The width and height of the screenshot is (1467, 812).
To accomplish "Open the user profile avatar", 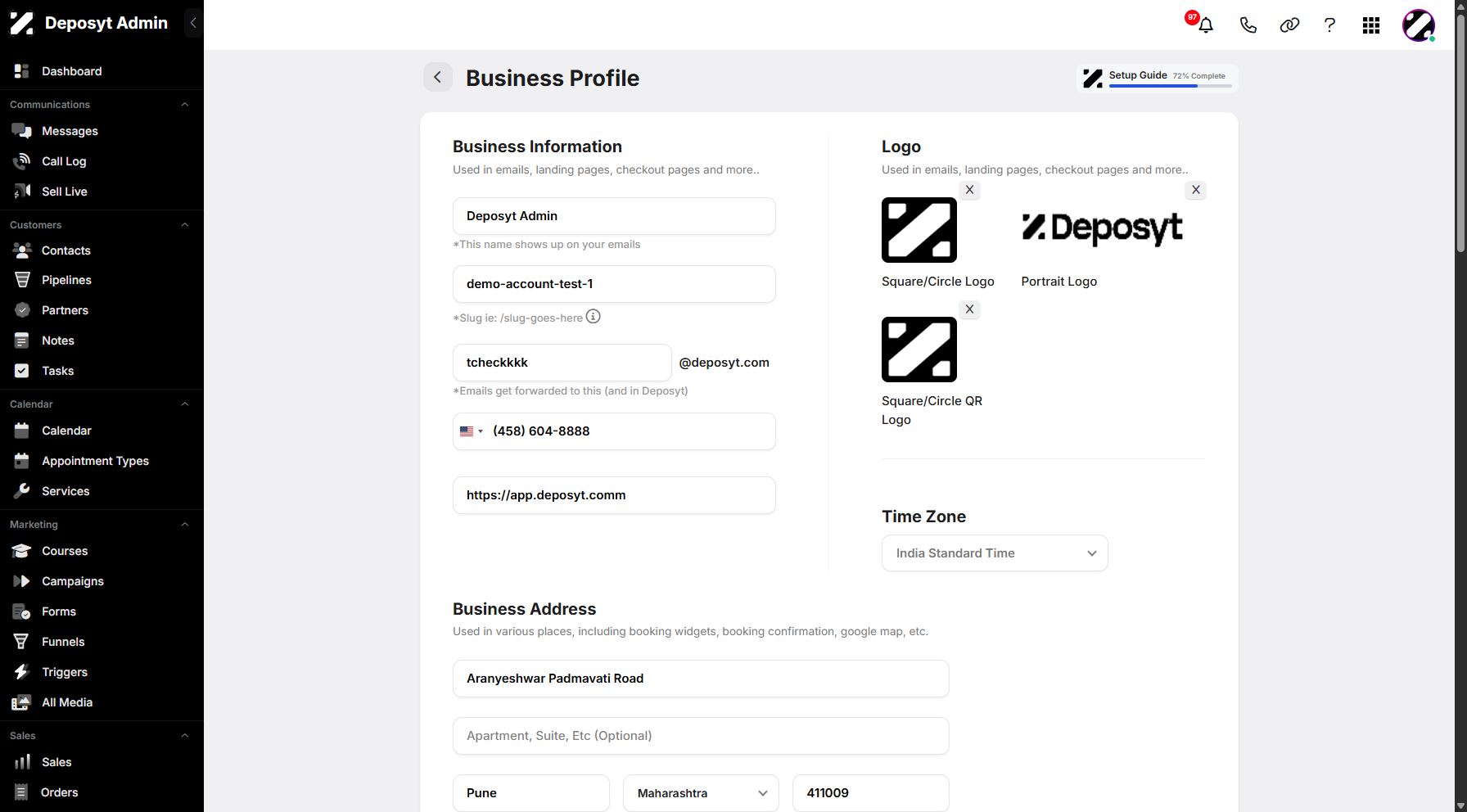I will click(x=1419, y=25).
